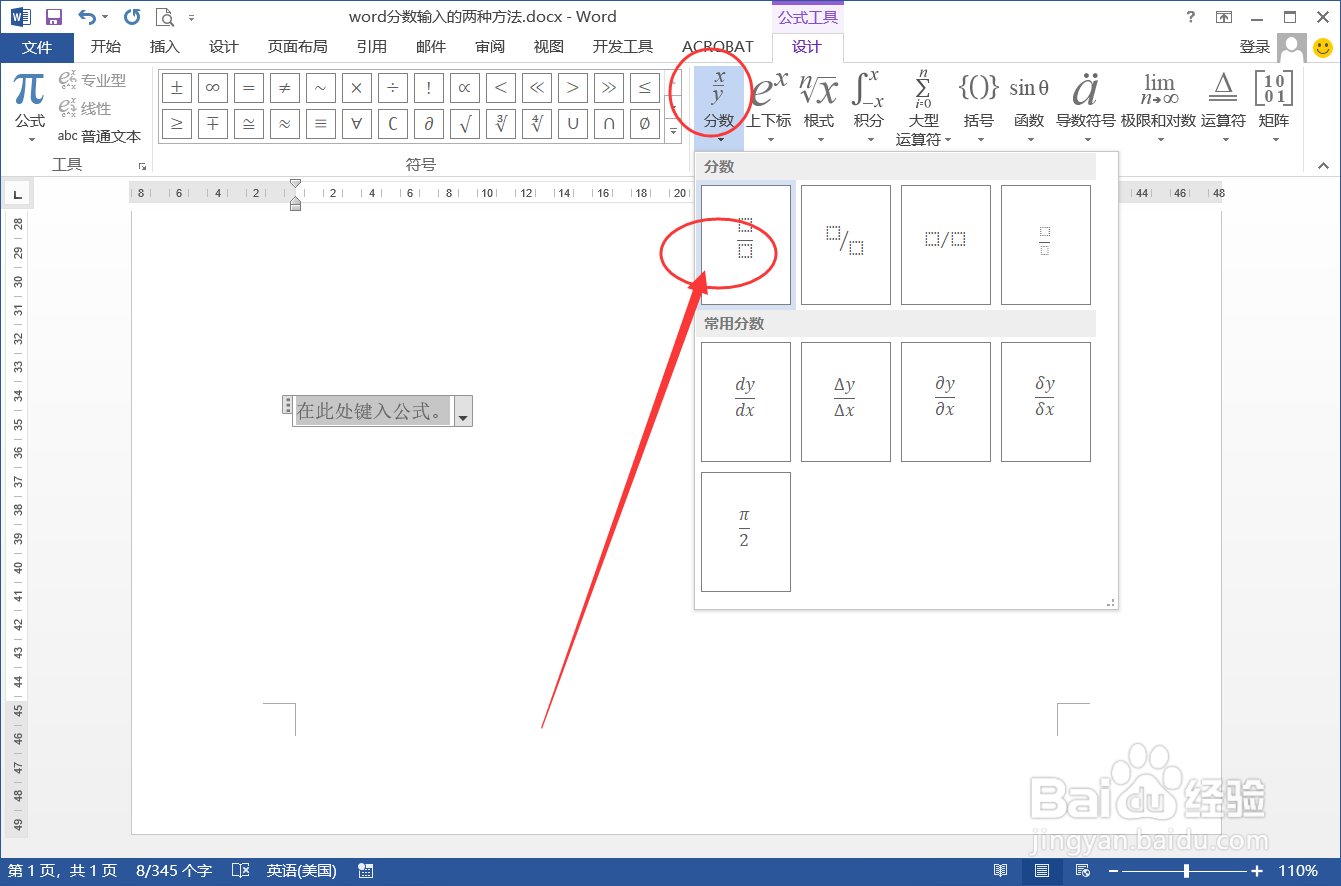Insert the for-all ∀ symbol

coord(357,124)
